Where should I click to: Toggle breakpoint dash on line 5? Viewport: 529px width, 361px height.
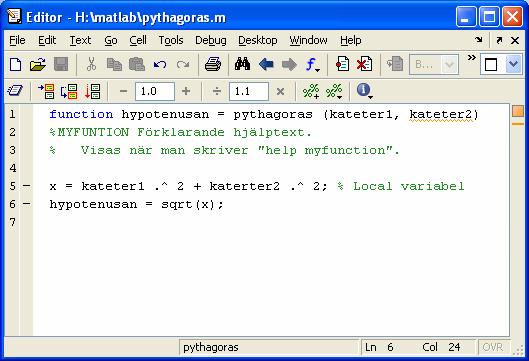[x=26, y=186]
